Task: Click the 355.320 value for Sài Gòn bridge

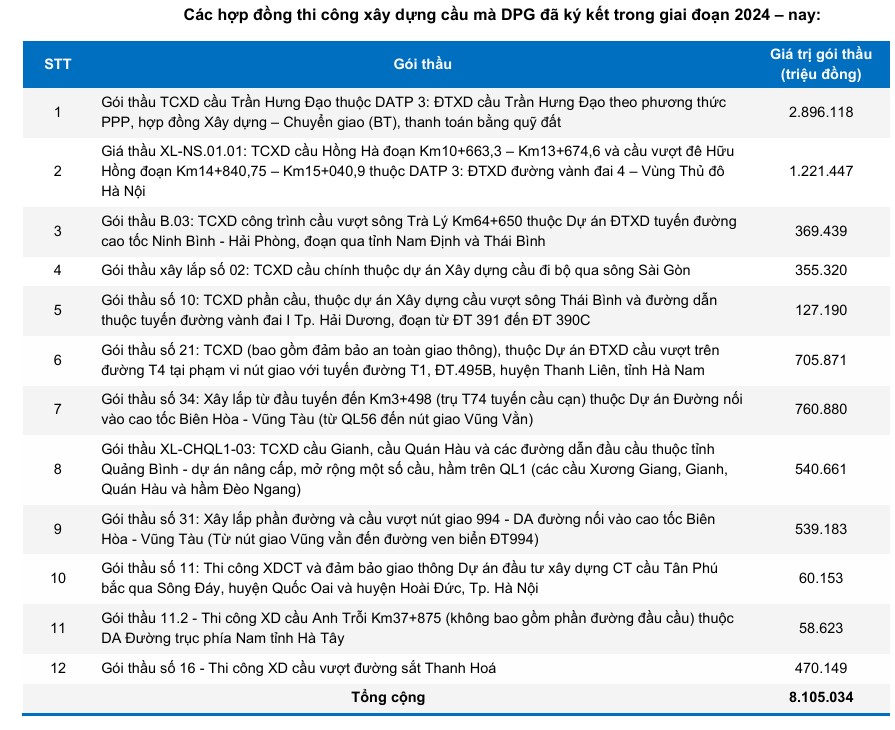Action: [820, 270]
